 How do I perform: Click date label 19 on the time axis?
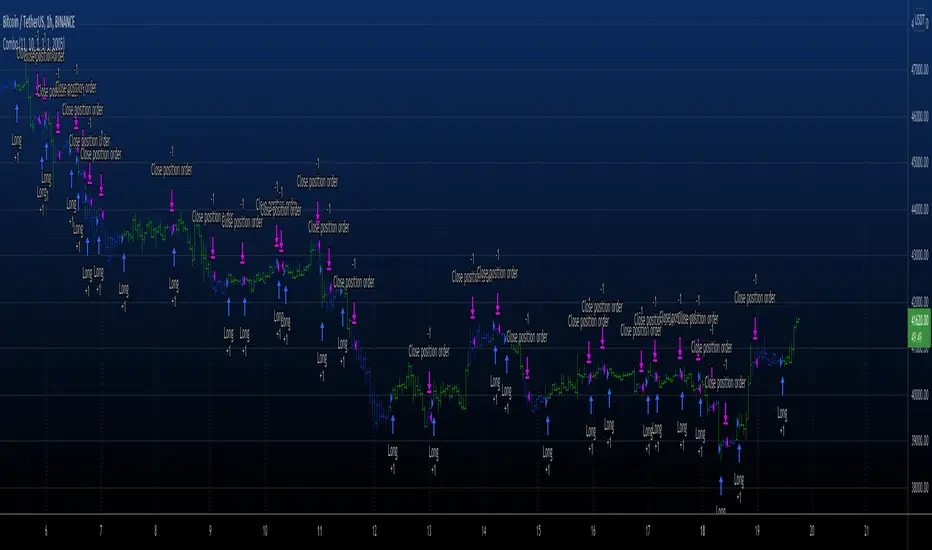point(757,530)
